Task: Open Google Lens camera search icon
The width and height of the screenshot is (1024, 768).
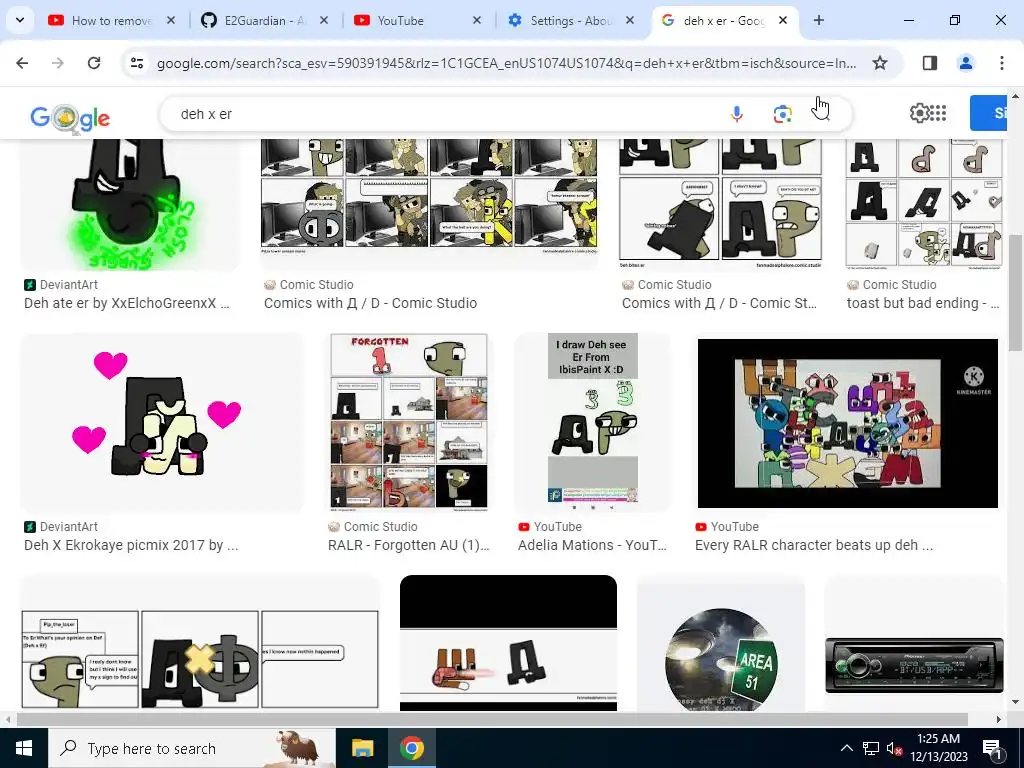Action: [x=782, y=114]
